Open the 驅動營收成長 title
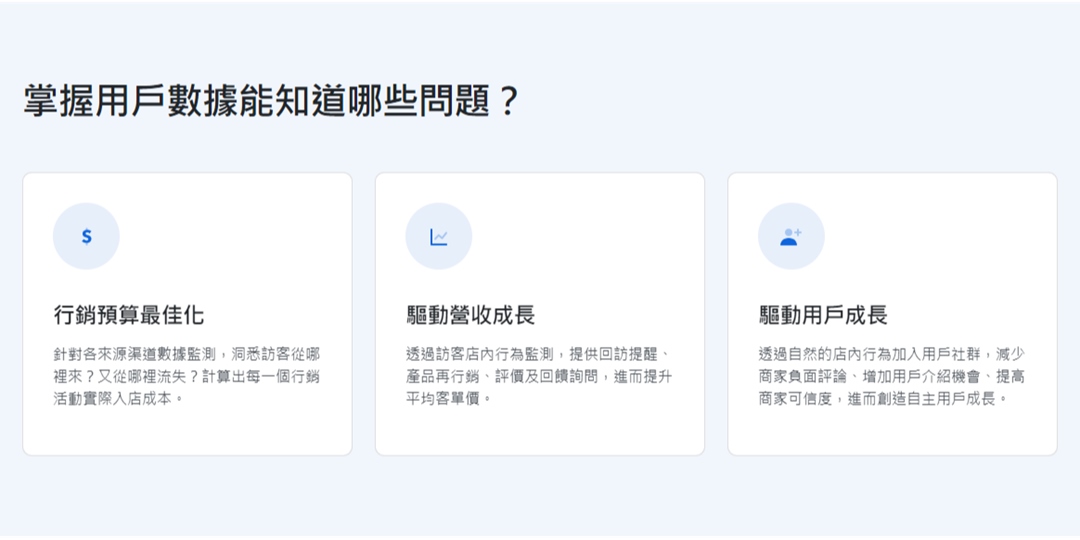This screenshot has width=1080, height=540. pos(470,315)
